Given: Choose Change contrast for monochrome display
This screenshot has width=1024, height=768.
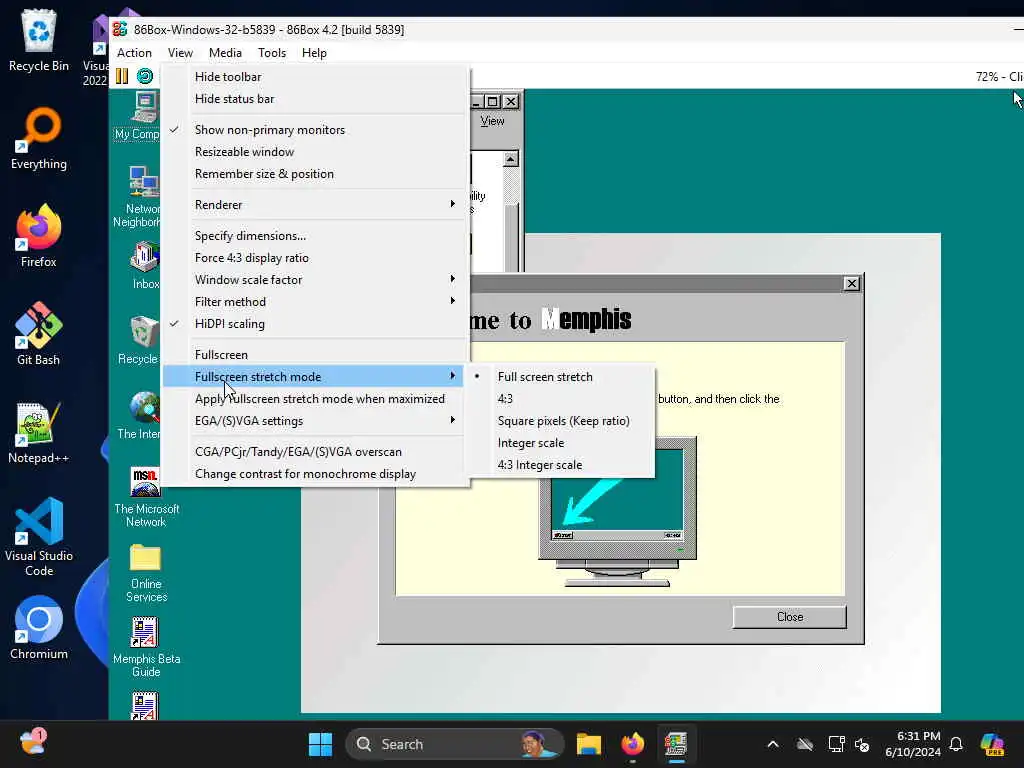Looking at the screenshot, I should 315,473.
